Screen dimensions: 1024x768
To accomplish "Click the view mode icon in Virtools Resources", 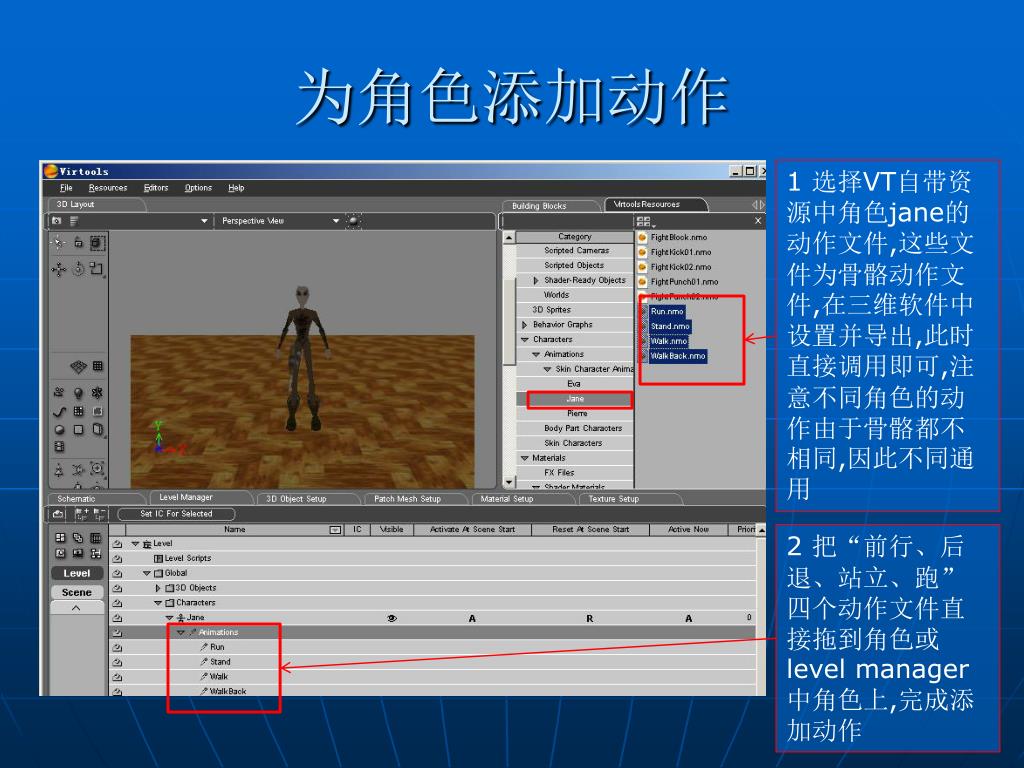I will point(644,221).
